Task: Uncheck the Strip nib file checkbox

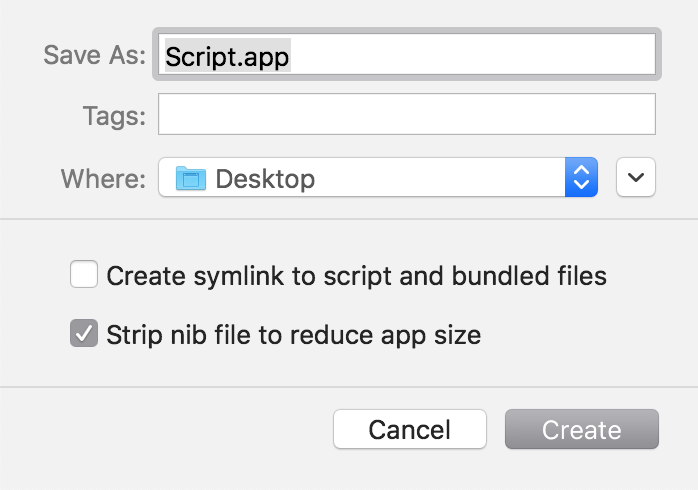Action: tap(83, 334)
